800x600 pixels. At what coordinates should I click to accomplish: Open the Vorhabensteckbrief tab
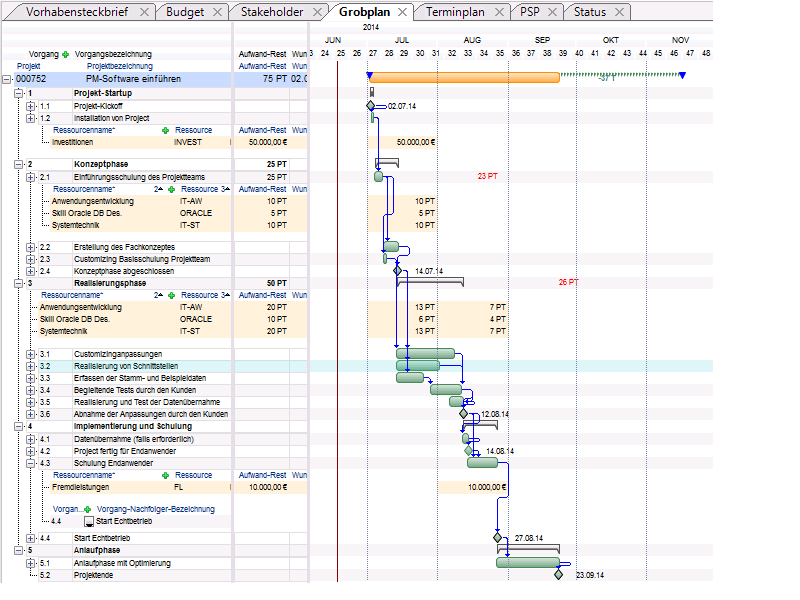coord(77,12)
